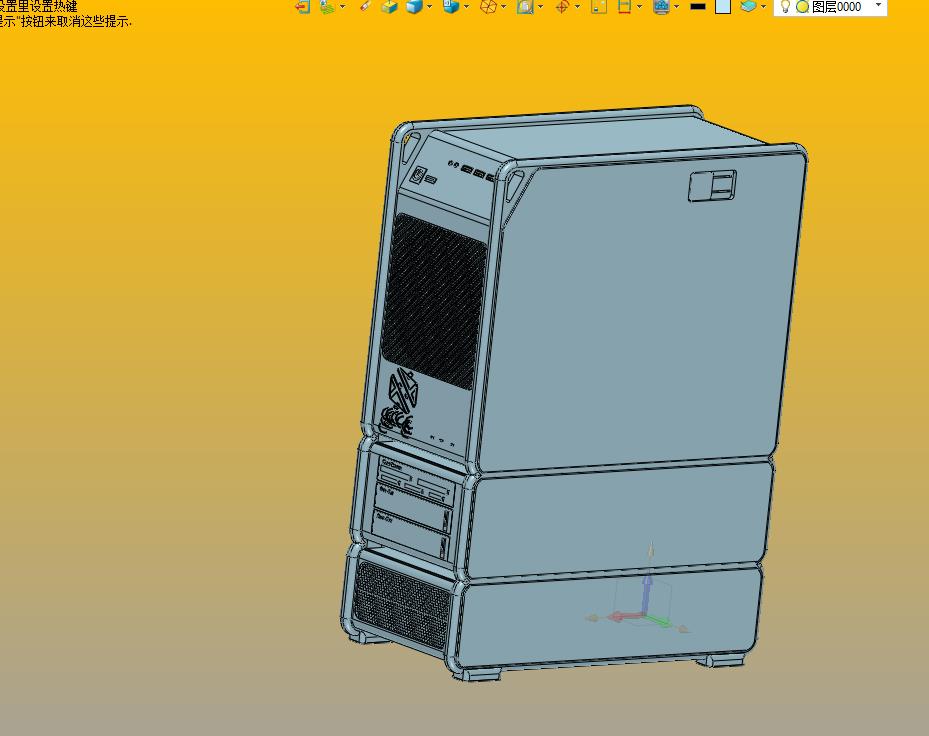Click the teal layer manager icon
The image size is (929, 736).
748,7
